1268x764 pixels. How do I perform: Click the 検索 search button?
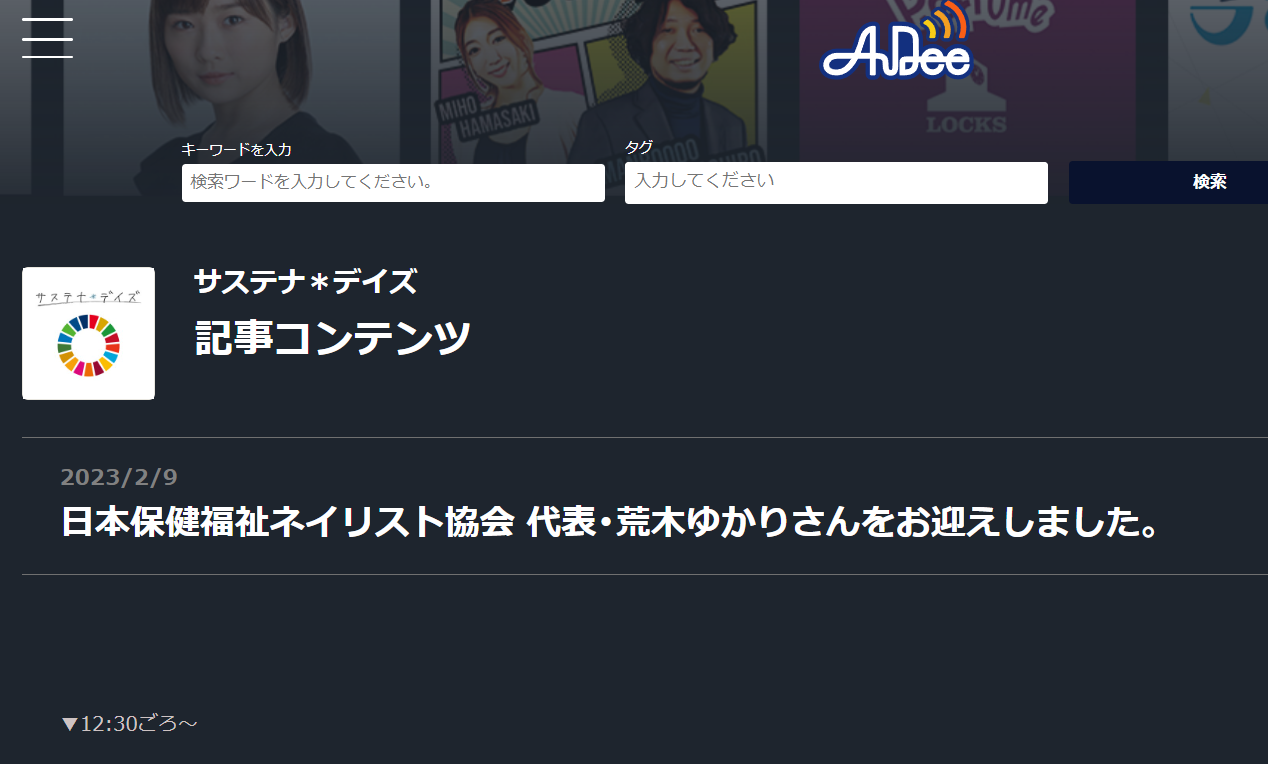(x=1168, y=182)
